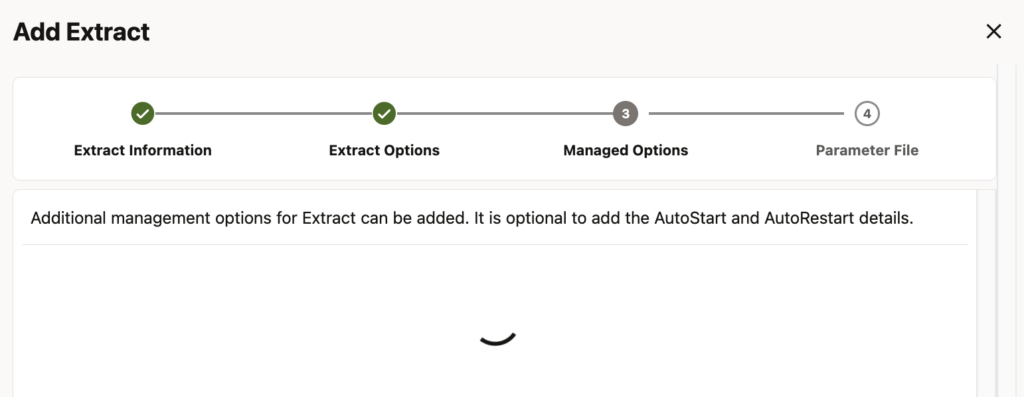Jump to the Parameter File step label
This screenshot has height=397, width=1024.
(867, 150)
